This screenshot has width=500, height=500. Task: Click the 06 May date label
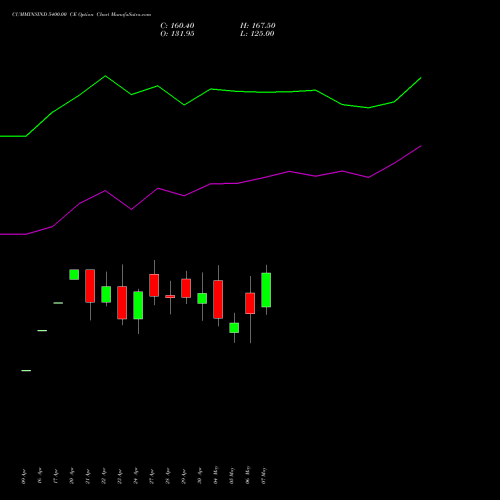(x=247, y=475)
